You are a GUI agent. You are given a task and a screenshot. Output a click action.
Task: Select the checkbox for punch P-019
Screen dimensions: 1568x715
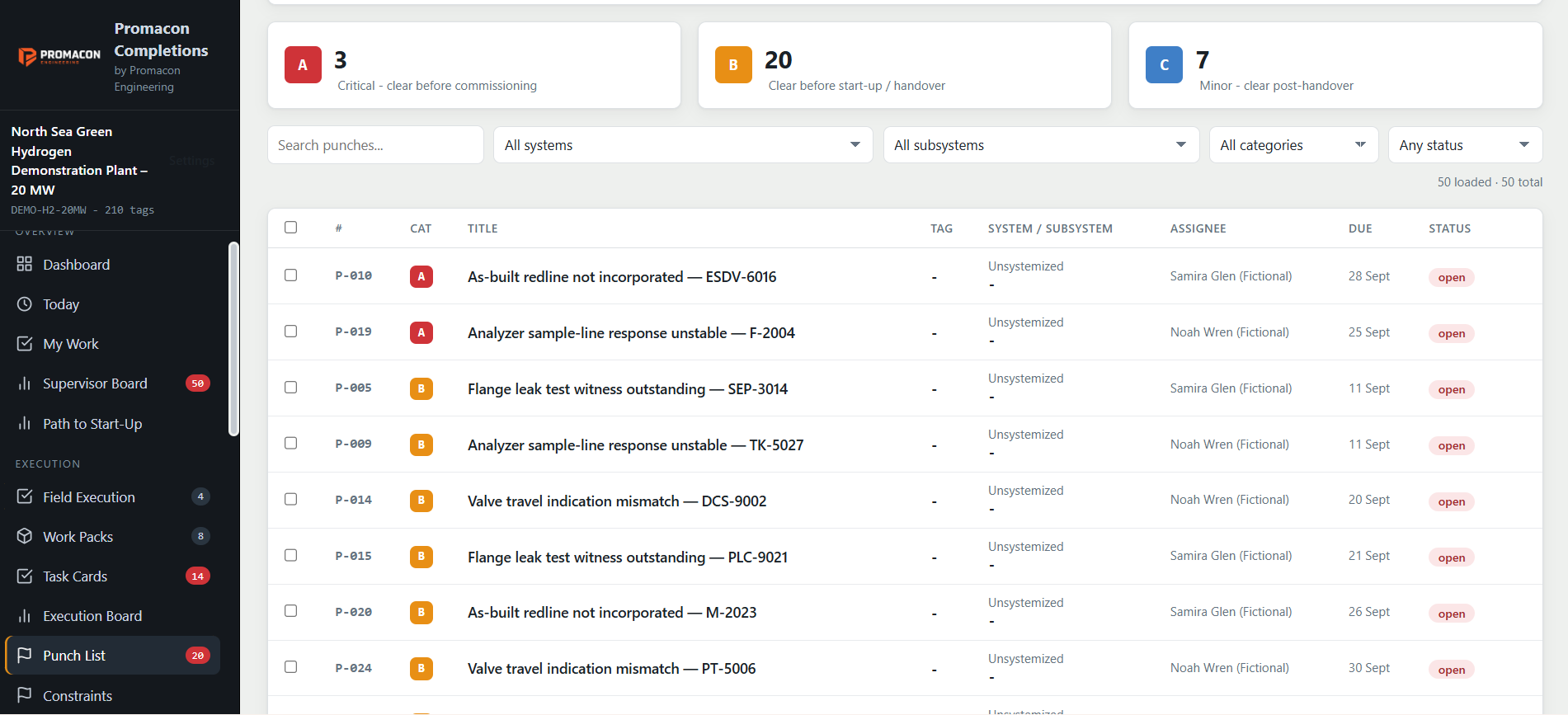pyautogui.click(x=291, y=331)
